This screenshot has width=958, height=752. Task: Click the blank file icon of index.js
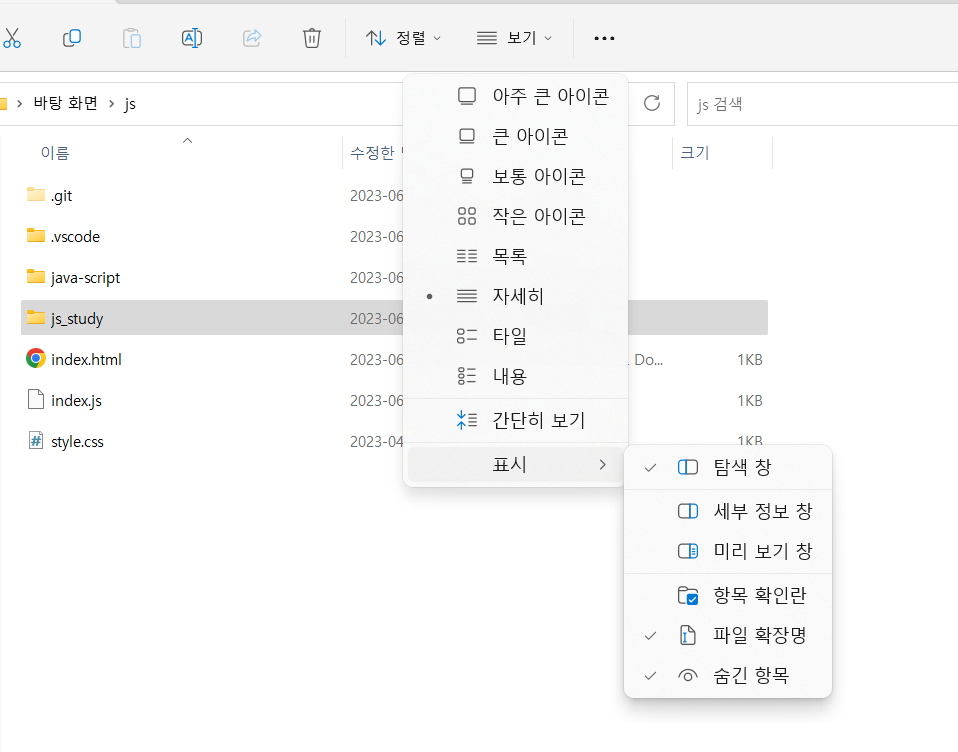point(36,399)
